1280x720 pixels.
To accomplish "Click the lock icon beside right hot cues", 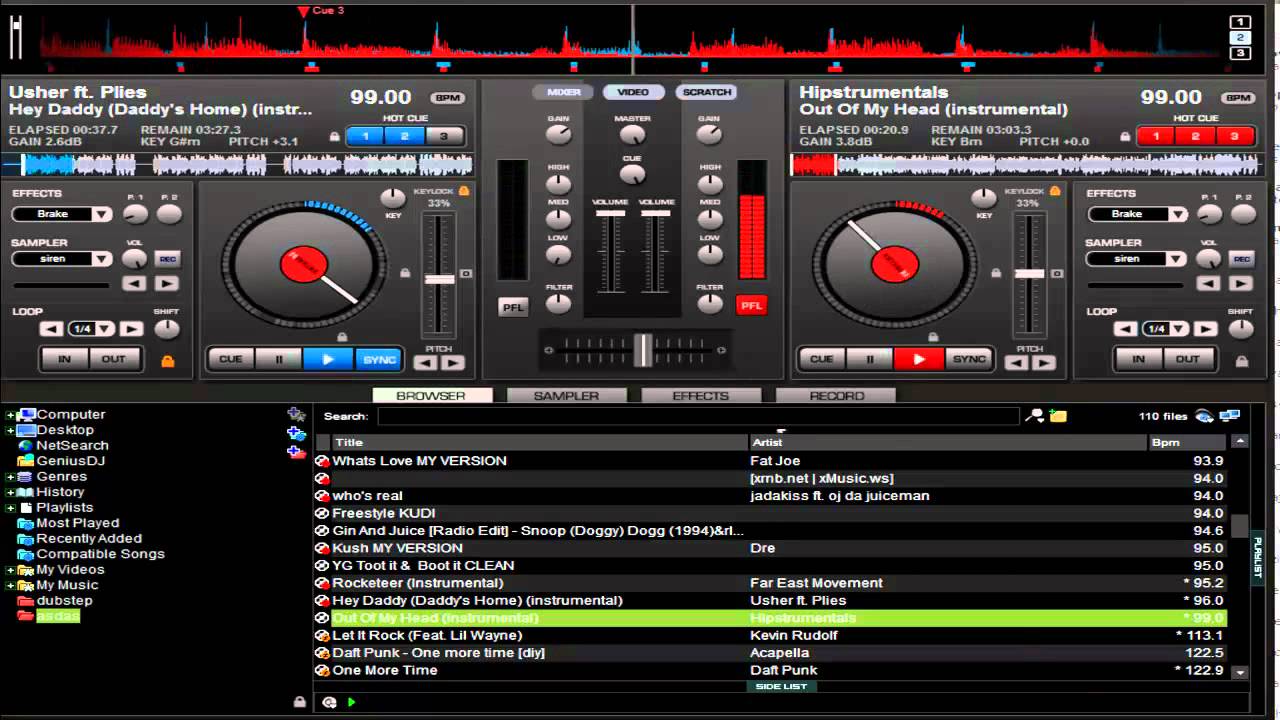I will pos(1125,137).
